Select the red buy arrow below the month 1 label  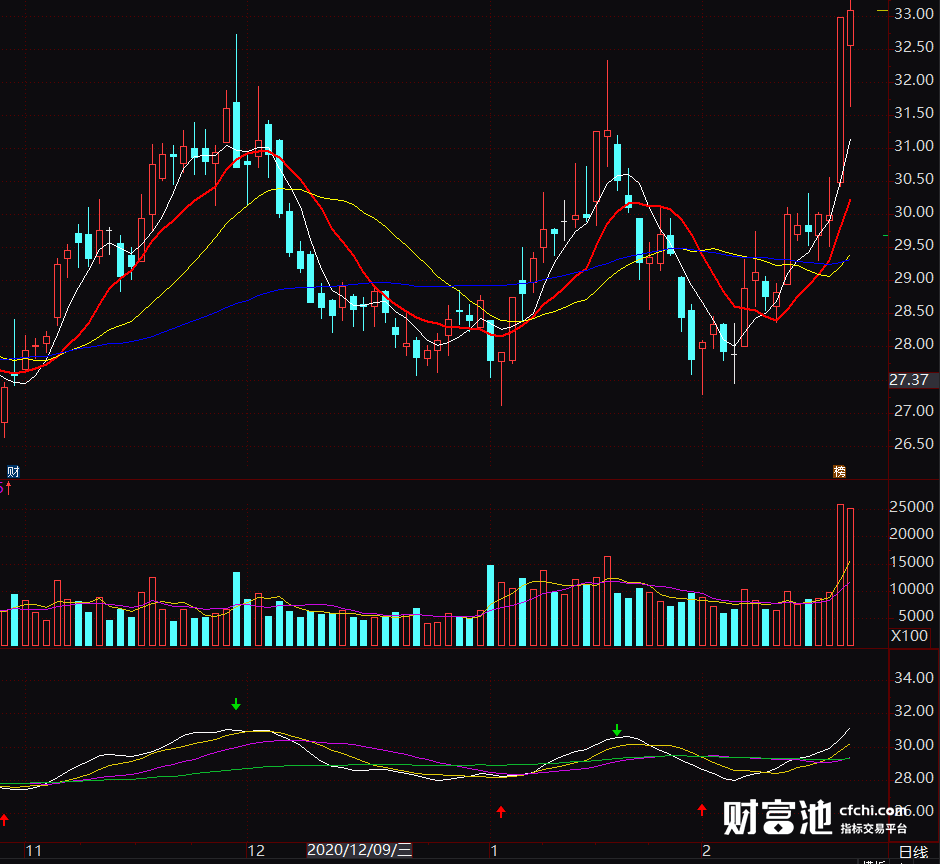pos(501,812)
